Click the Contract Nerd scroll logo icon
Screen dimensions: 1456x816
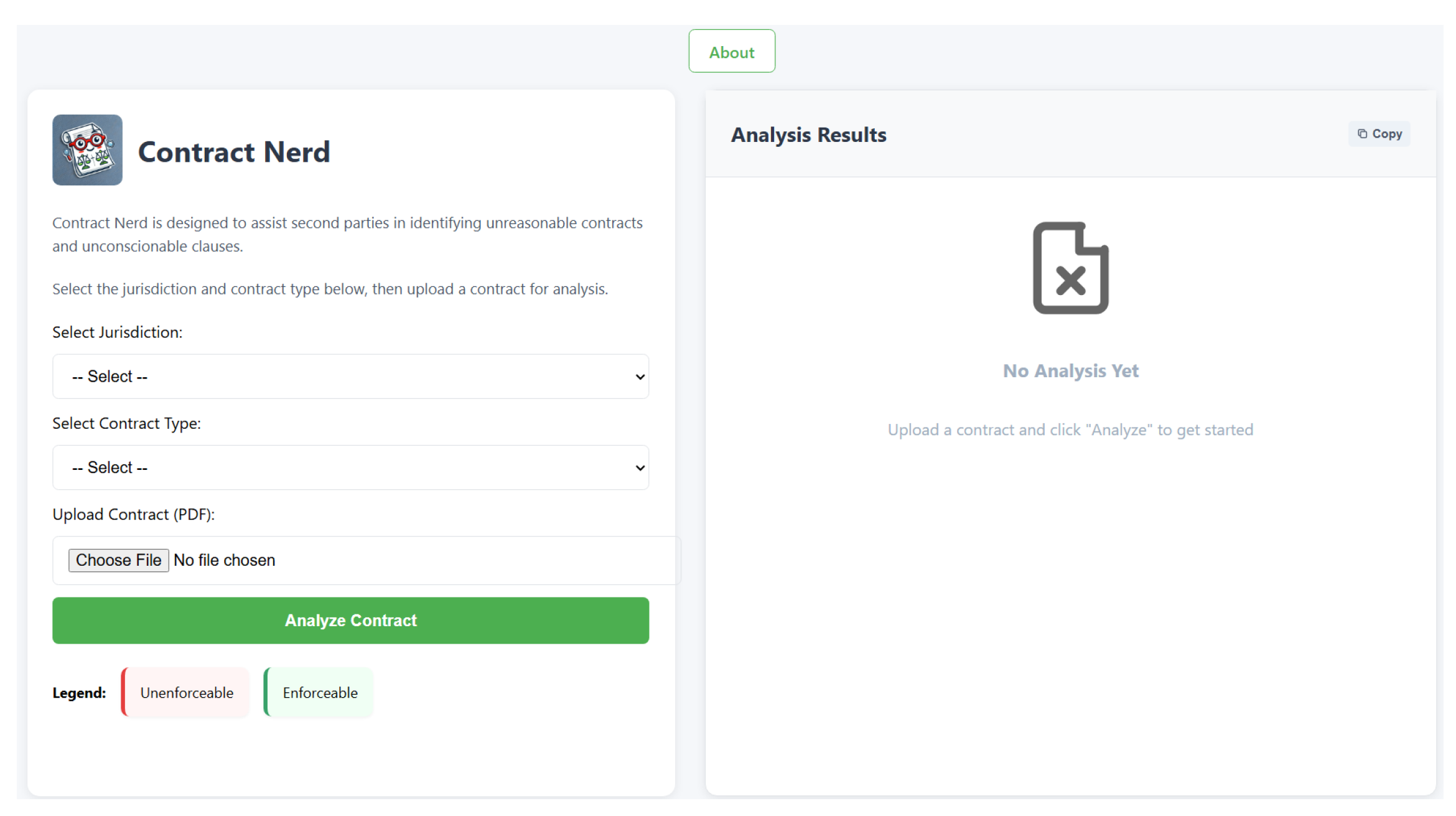pos(87,150)
